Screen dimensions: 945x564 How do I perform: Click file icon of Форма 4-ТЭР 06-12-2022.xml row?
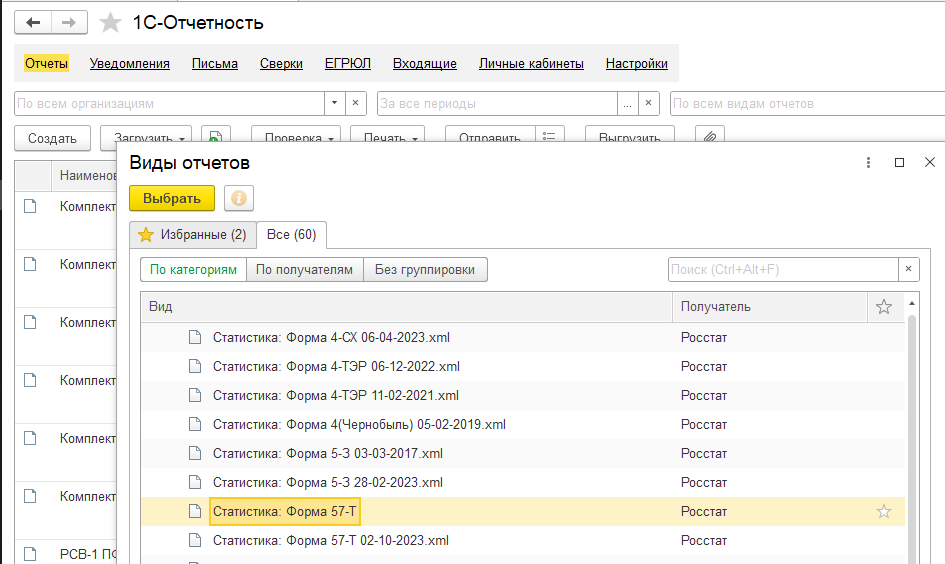195,366
